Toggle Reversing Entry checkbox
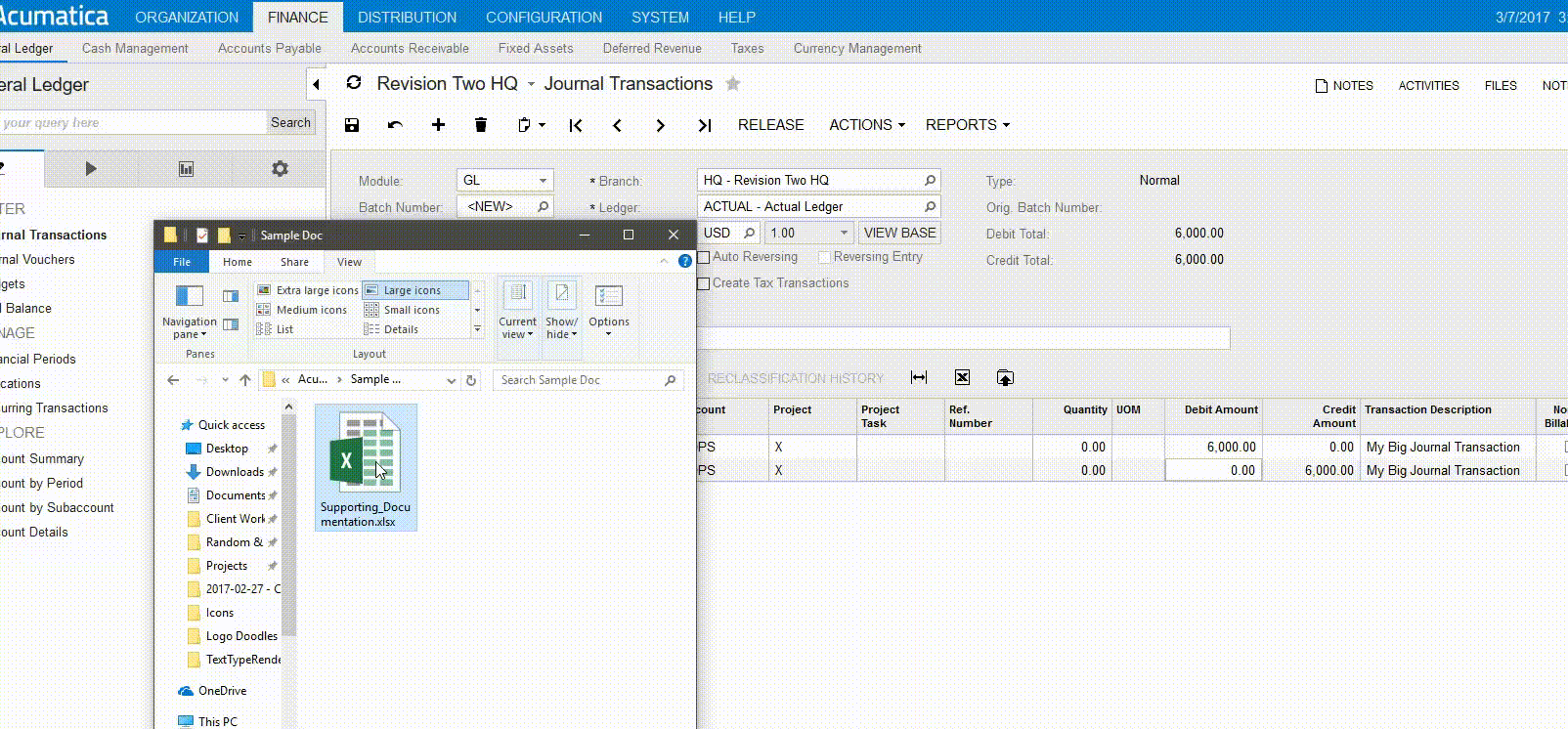This screenshot has width=1568, height=729. point(824,257)
